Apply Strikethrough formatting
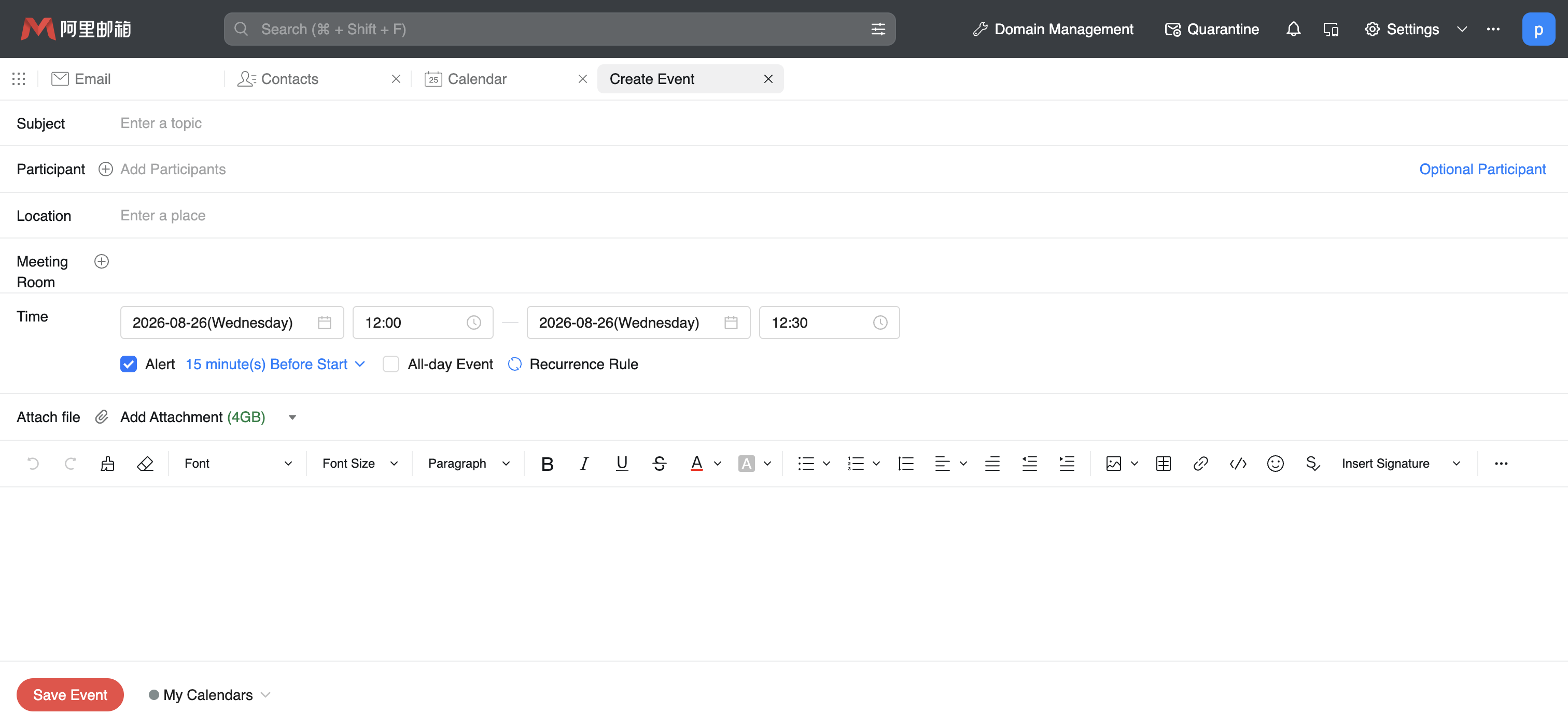The width and height of the screenshot is (1568, 728). click(659, 464)
